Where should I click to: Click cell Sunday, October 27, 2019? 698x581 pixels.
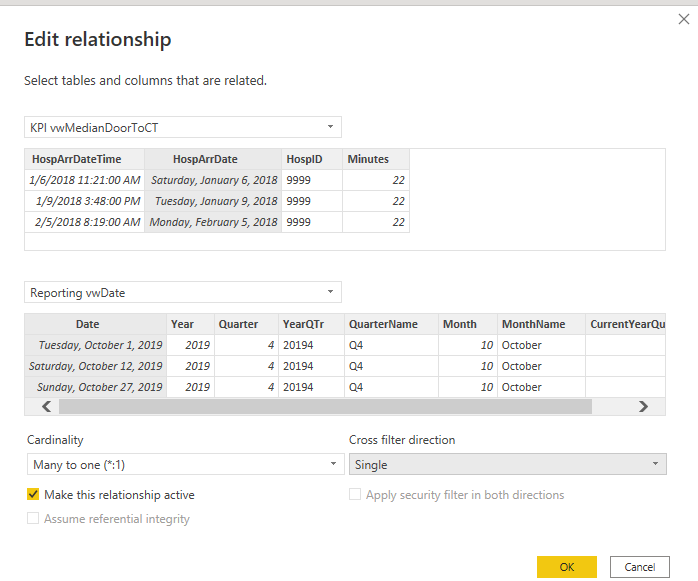96,387
